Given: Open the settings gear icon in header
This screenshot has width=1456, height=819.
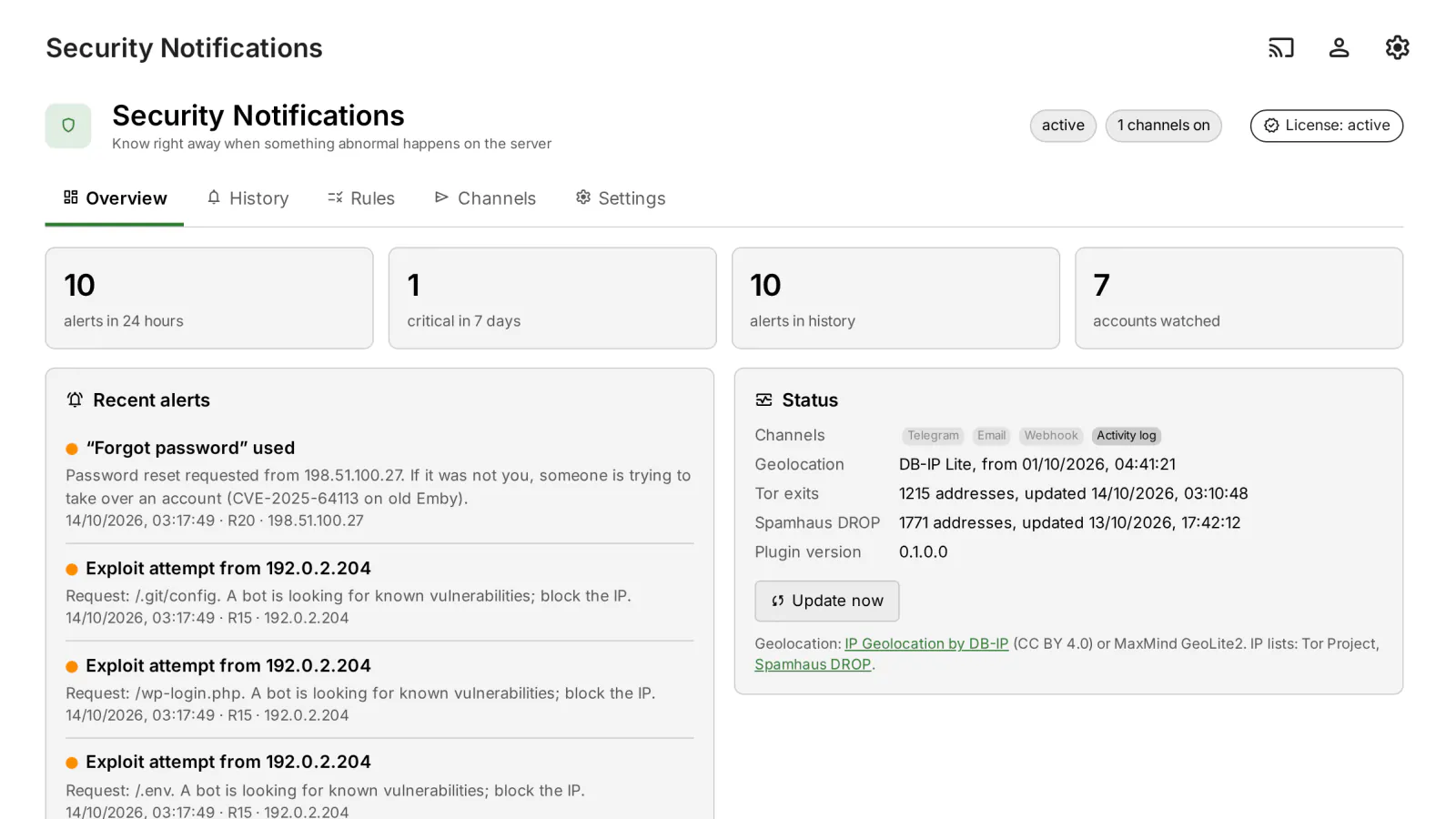Looking at the screenshot, I should click(1397, 47).
